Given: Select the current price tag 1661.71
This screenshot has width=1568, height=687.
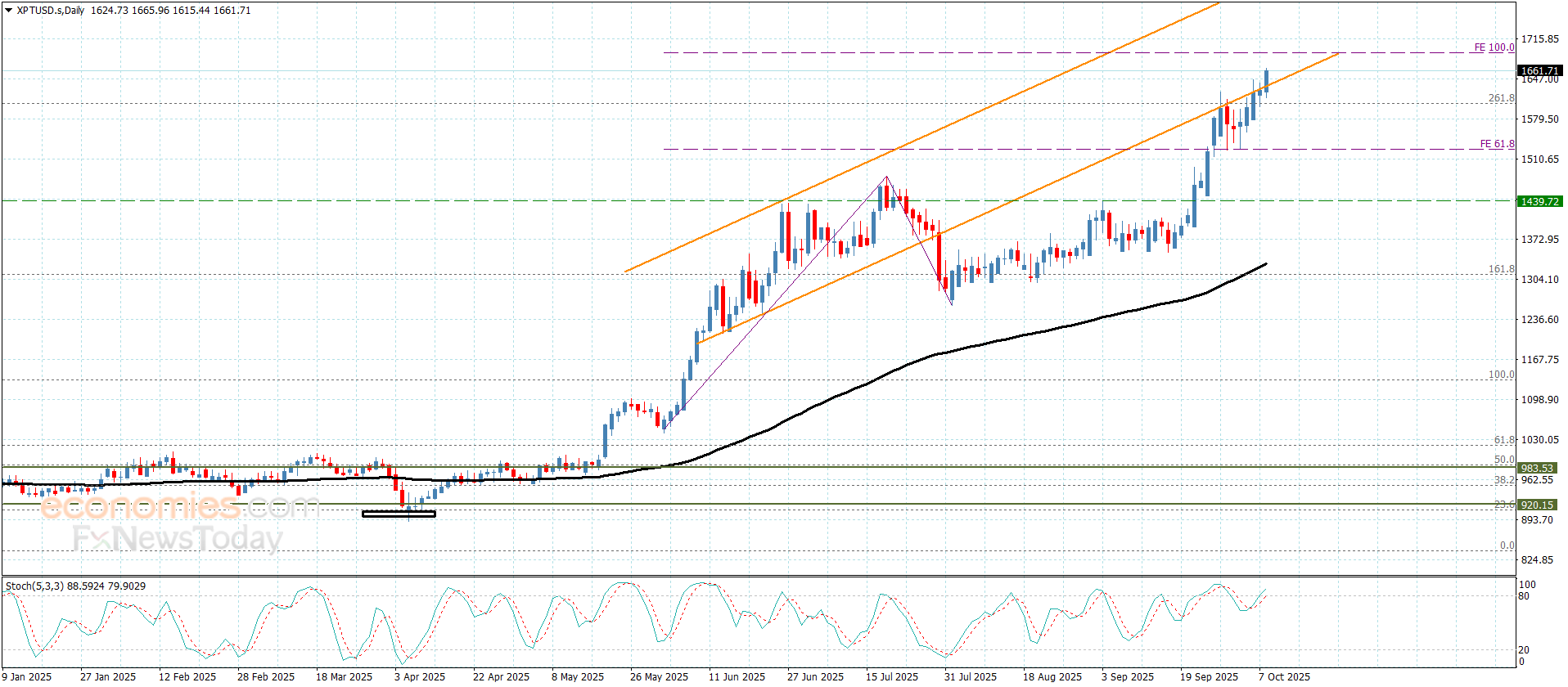Looking at the screenshot, I should tap(1539, 71).
